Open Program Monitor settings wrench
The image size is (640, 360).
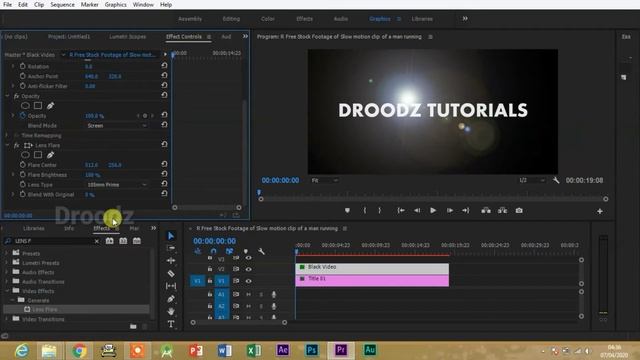[x=556, y=180]
